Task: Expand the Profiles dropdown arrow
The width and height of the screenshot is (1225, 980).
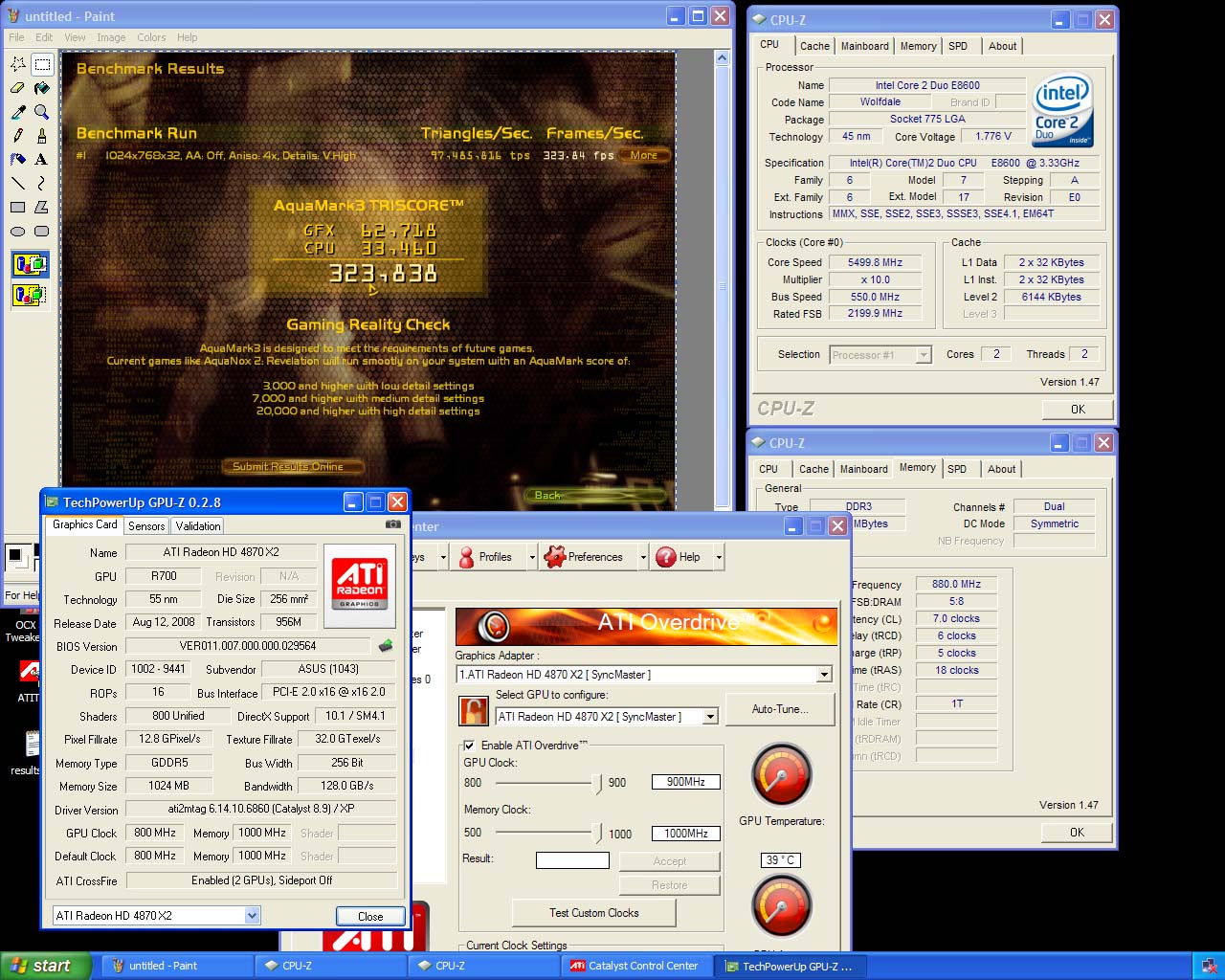Action: click(532, 557)
